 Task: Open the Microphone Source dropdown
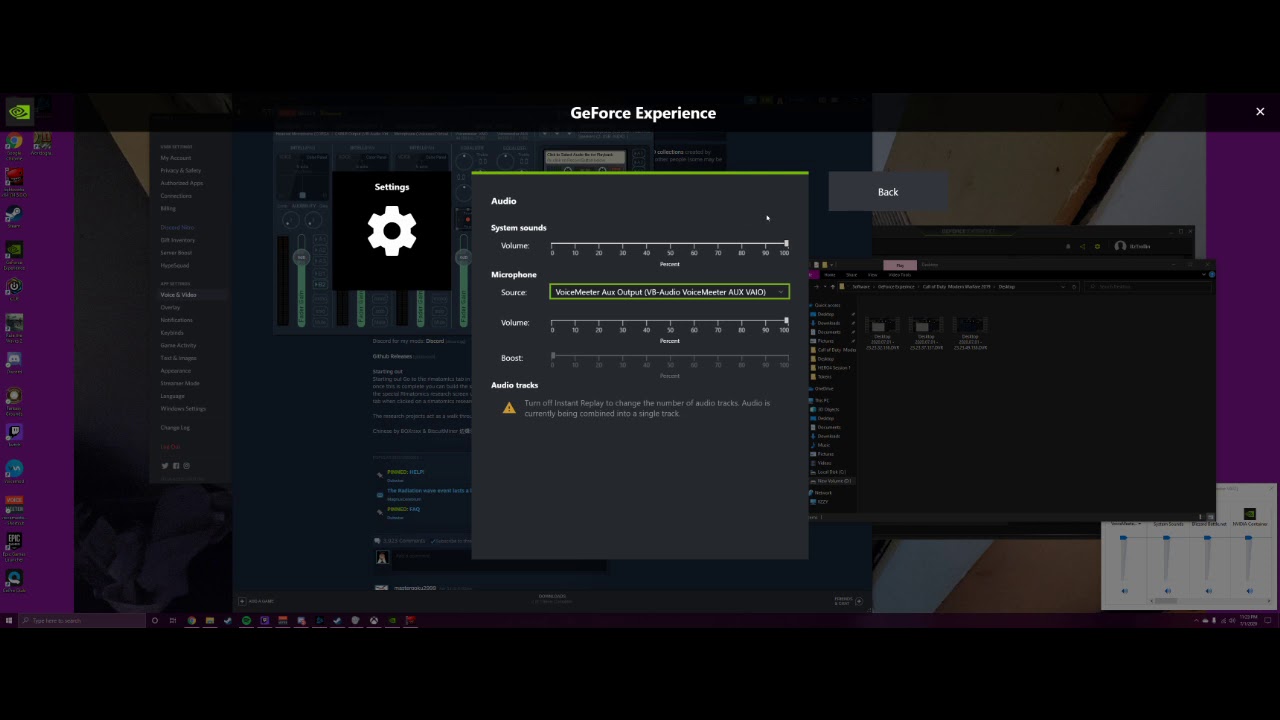pyautogui.click(x=669, y=292)
